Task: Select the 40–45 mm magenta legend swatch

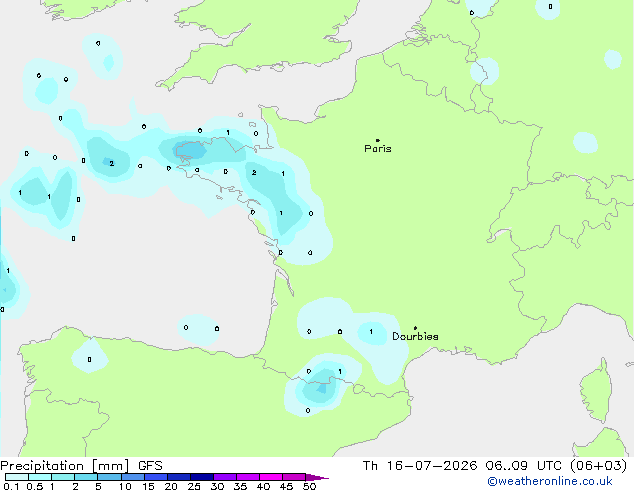Action: click(271, 477)
